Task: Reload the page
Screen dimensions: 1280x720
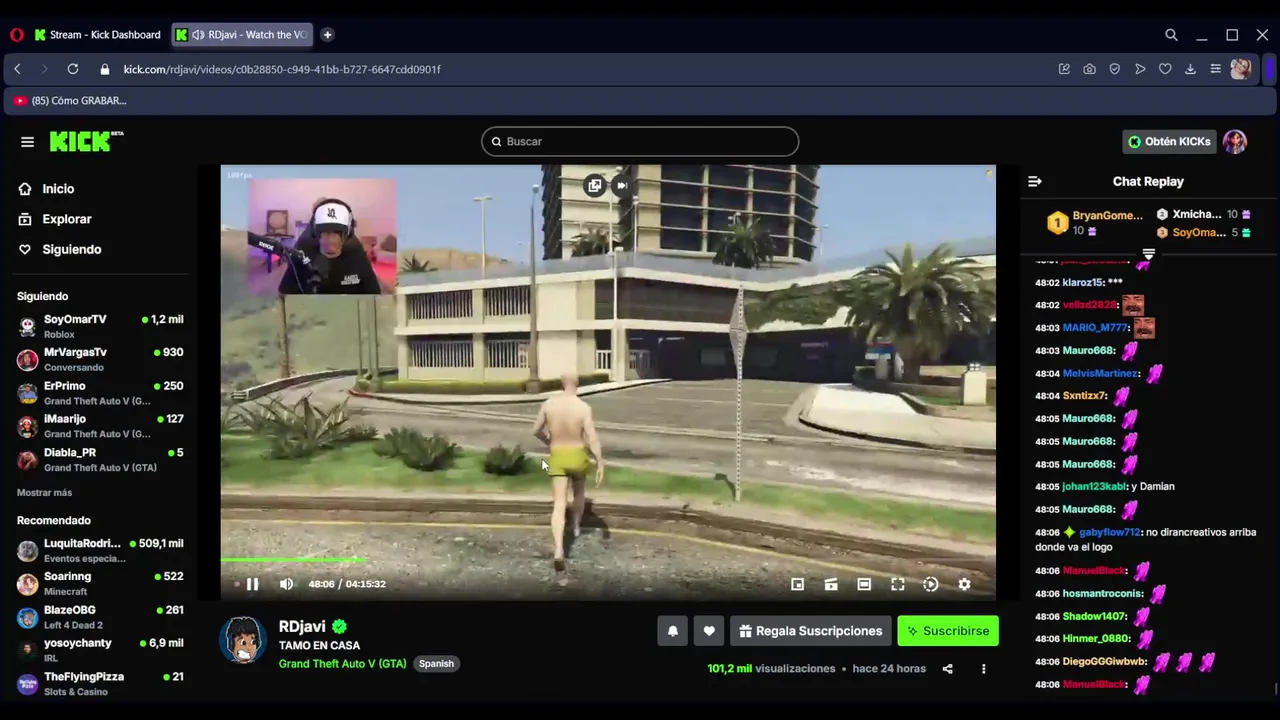Action: click(73, 69)
